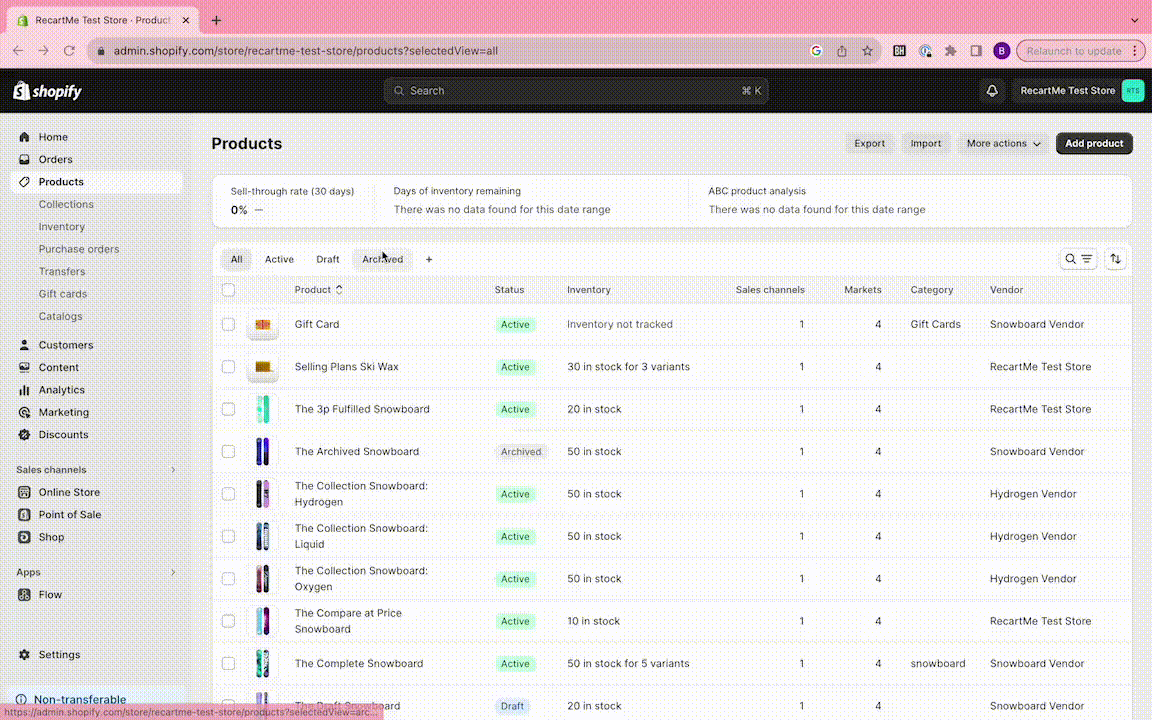The width and height of the screenshot is (1152, 720).
Task: Click the Add product button
Action: pos(1094,144)
